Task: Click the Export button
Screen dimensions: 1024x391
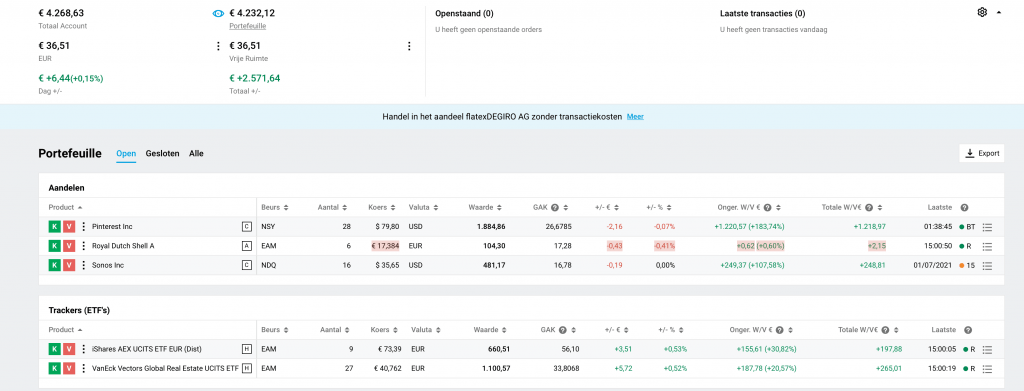Action: click(x=982, y=153)
